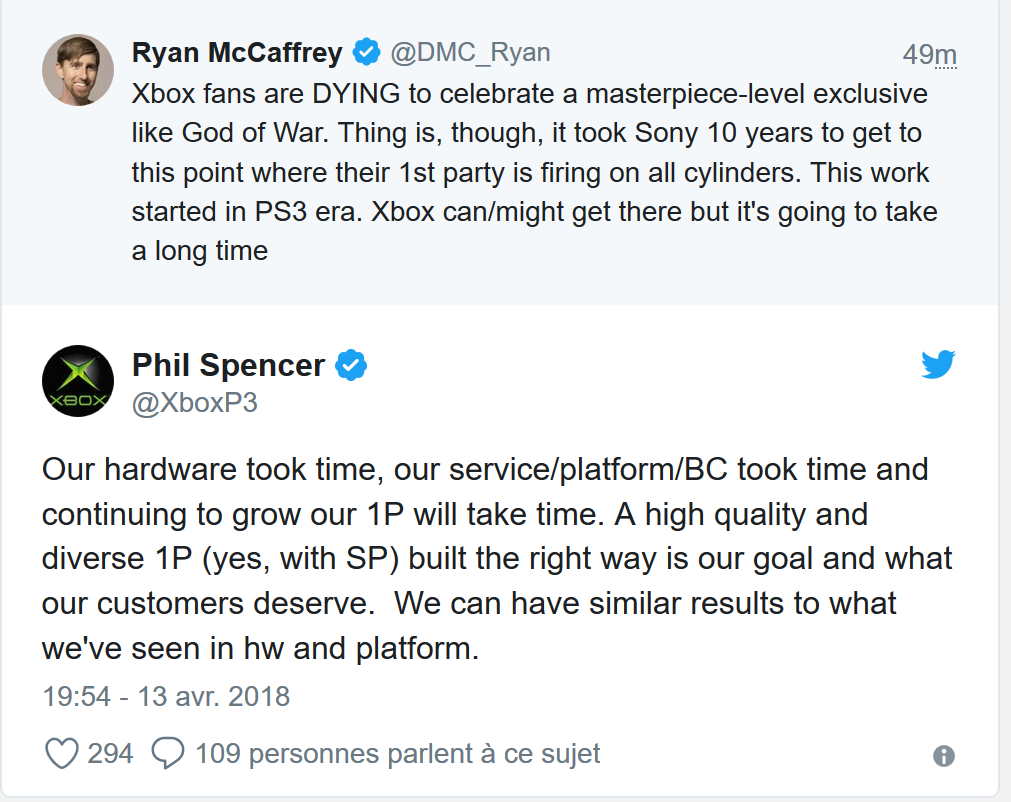Click the Phil Spencer display name
Image resolution: width=1011 pixels, height=802 pixels.
pyautogui.click(x=228, y=365)
